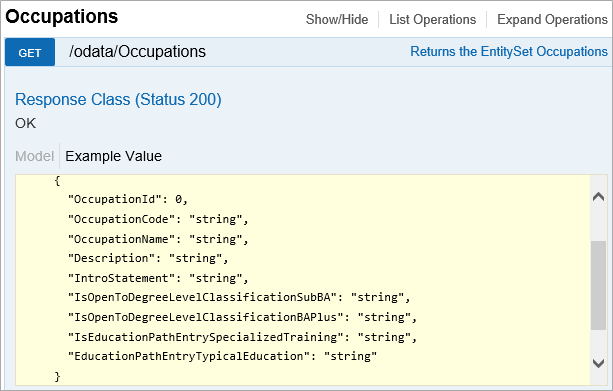Viewport: 613px width, 391px height.
Task: Switch to the Model tab
Action: (x=34, y=156)
